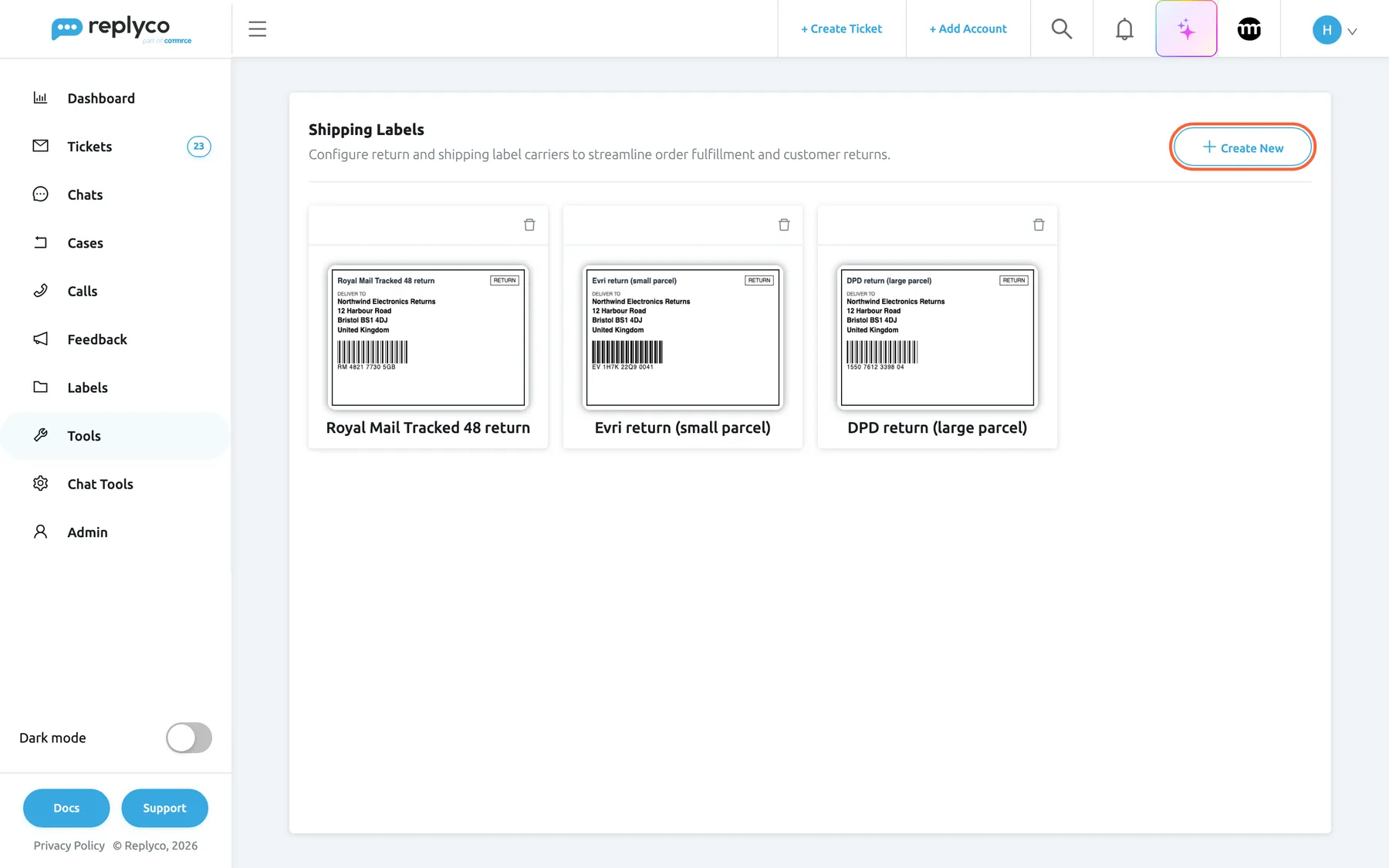Delete the Evri return label

pyautogui.click(x=784, y=225)
